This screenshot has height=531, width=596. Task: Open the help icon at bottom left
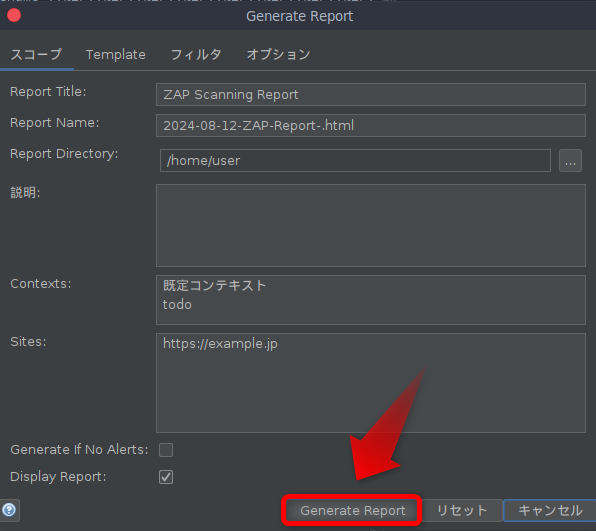pos(9,510)
